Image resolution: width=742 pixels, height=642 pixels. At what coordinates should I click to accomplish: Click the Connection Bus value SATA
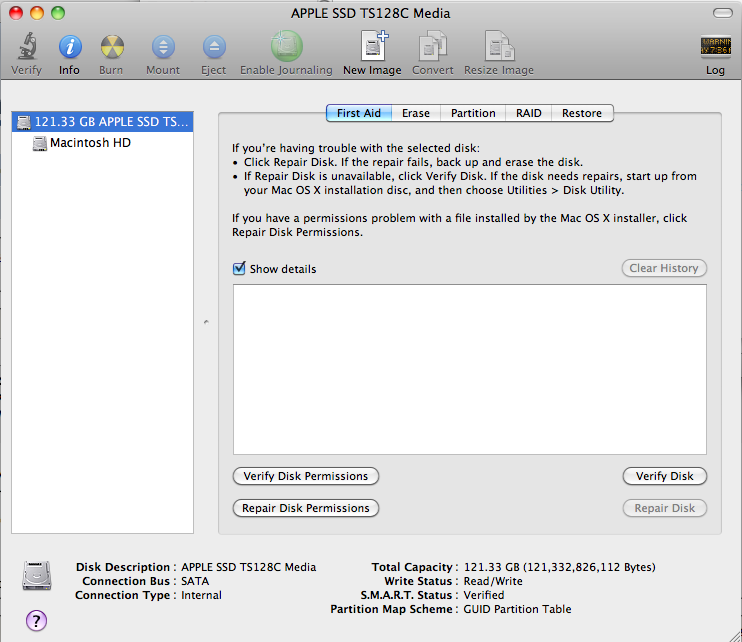[x=195, y=581]
